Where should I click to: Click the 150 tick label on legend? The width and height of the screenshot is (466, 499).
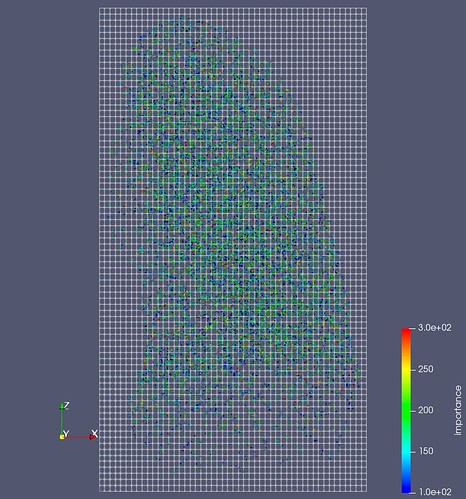[426, 451]
